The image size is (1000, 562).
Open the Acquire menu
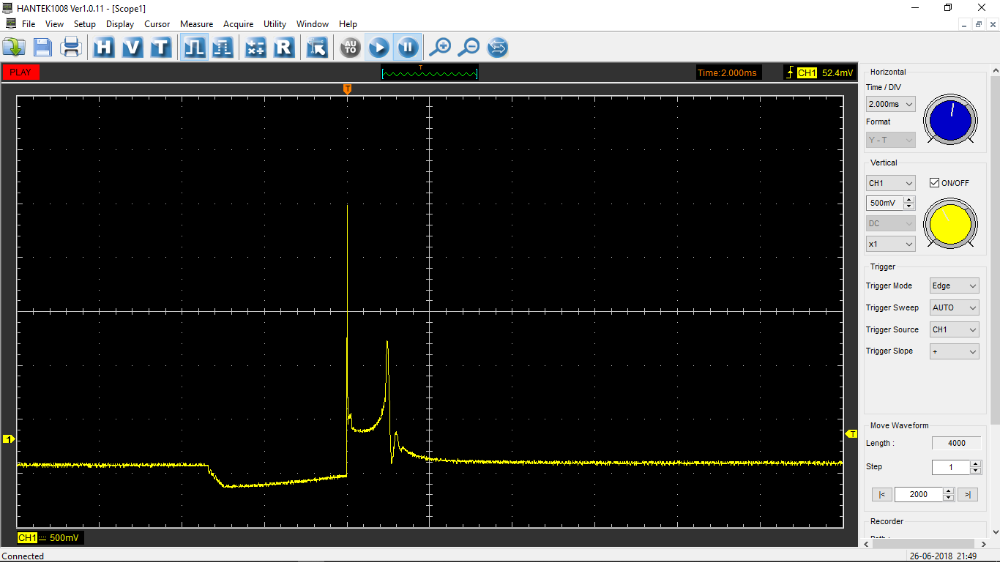(x=238, y=24)
